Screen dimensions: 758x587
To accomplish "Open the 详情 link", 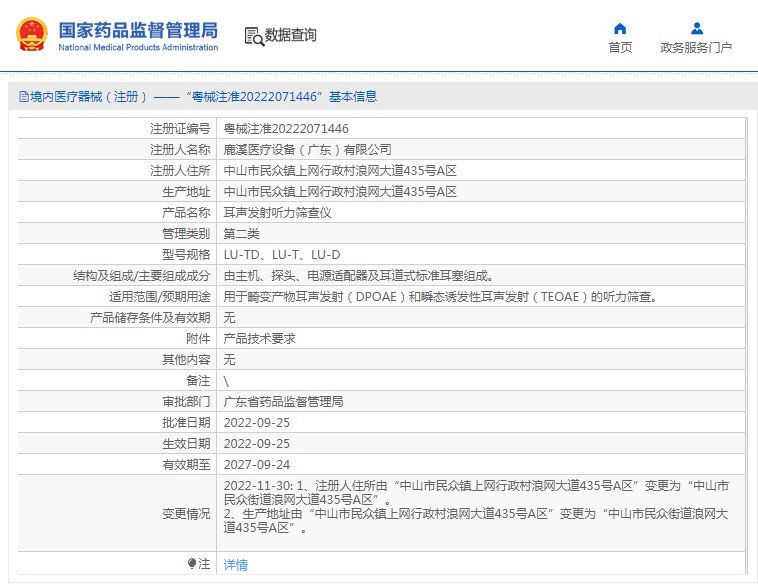I will (235, 564).
